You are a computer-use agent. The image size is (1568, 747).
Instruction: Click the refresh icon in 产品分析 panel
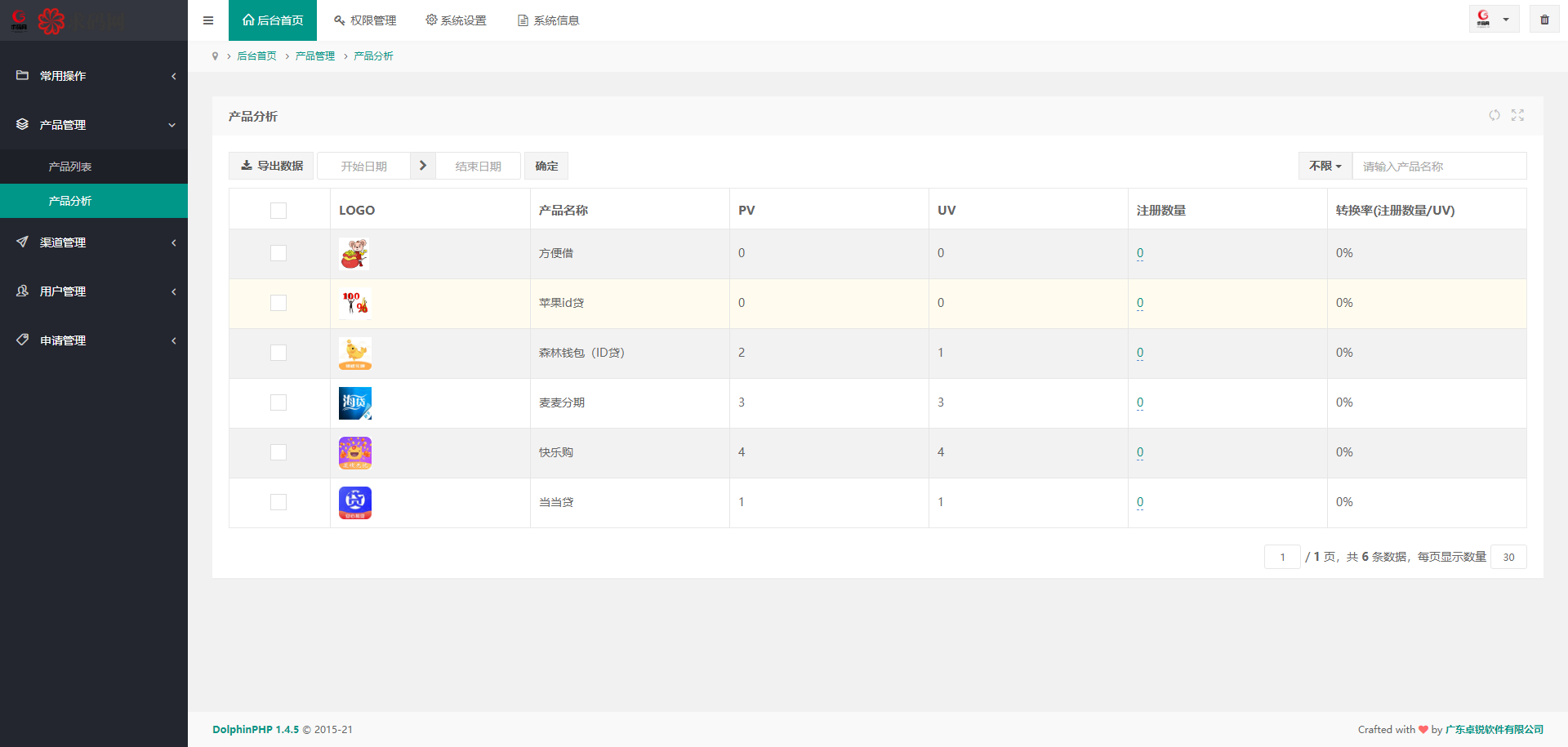point(1494,115)
